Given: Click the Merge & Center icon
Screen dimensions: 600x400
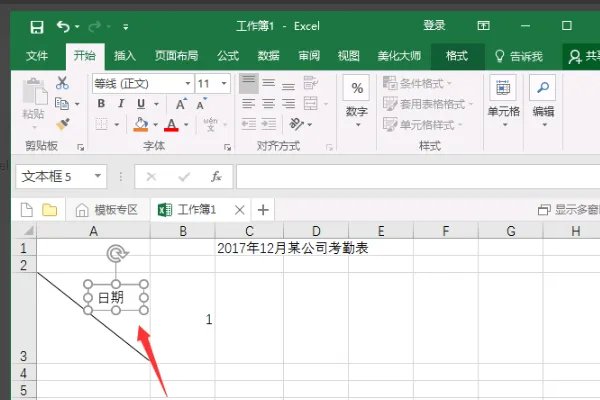Looking at the screenshot, I should pos(310,104).
